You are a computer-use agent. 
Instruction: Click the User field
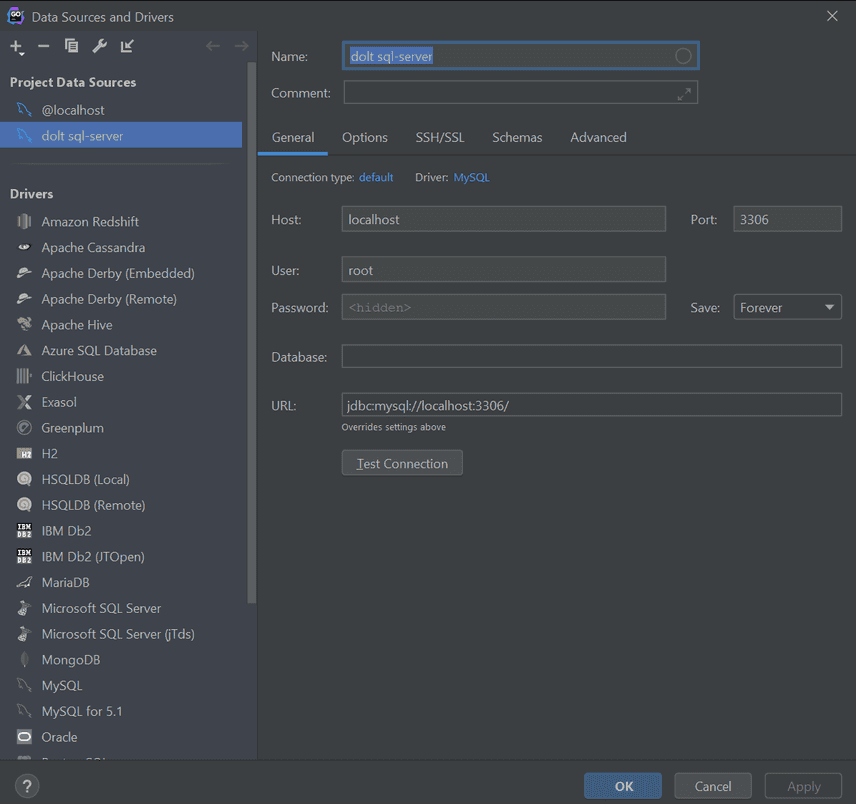click(503, 270)
